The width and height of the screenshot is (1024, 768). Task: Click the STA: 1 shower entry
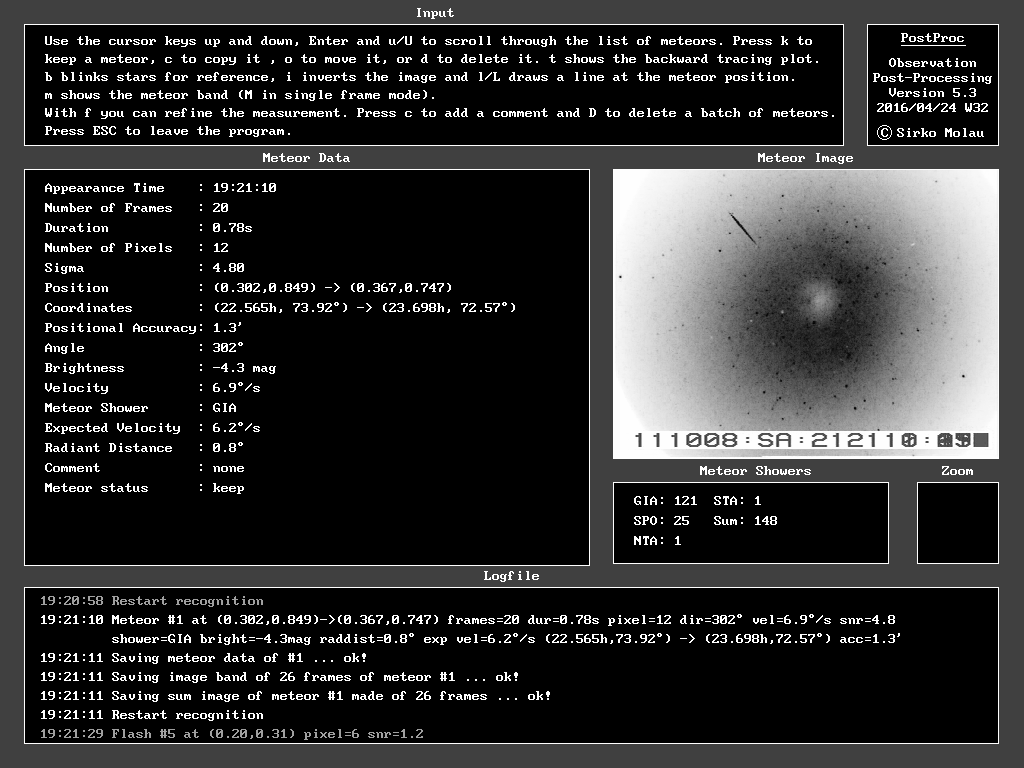737,501
